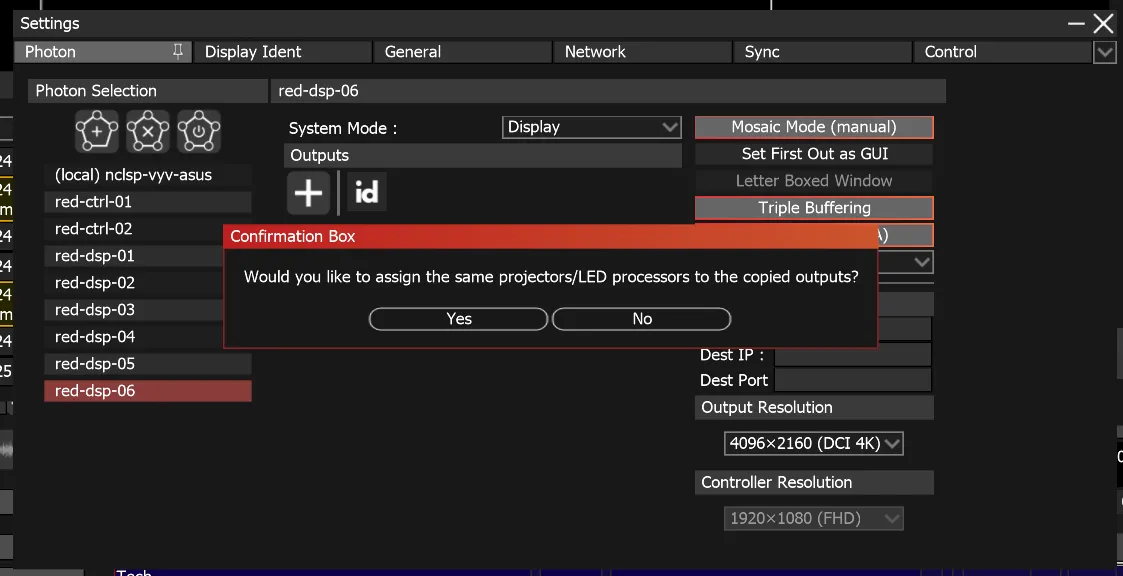Image resolution: width=1123 pixels, height=576 pixels.
Task: Click the Output Resolution header
Action: click(814, 408)
